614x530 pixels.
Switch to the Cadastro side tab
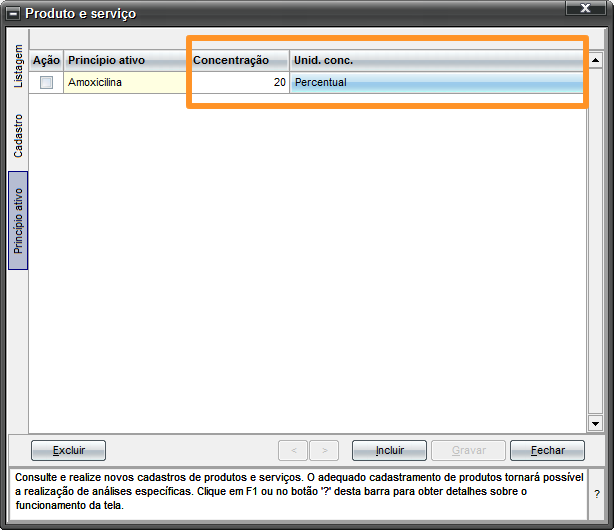[x=18, y=136]
